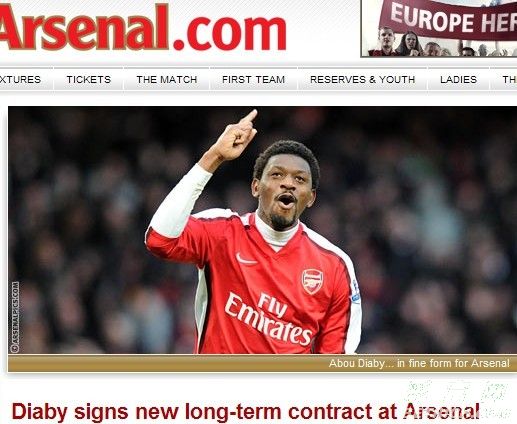This screenshot has height=424, width=517.
Task: Open the Europe Here banner ad
Action: click(x=439, y=28)
